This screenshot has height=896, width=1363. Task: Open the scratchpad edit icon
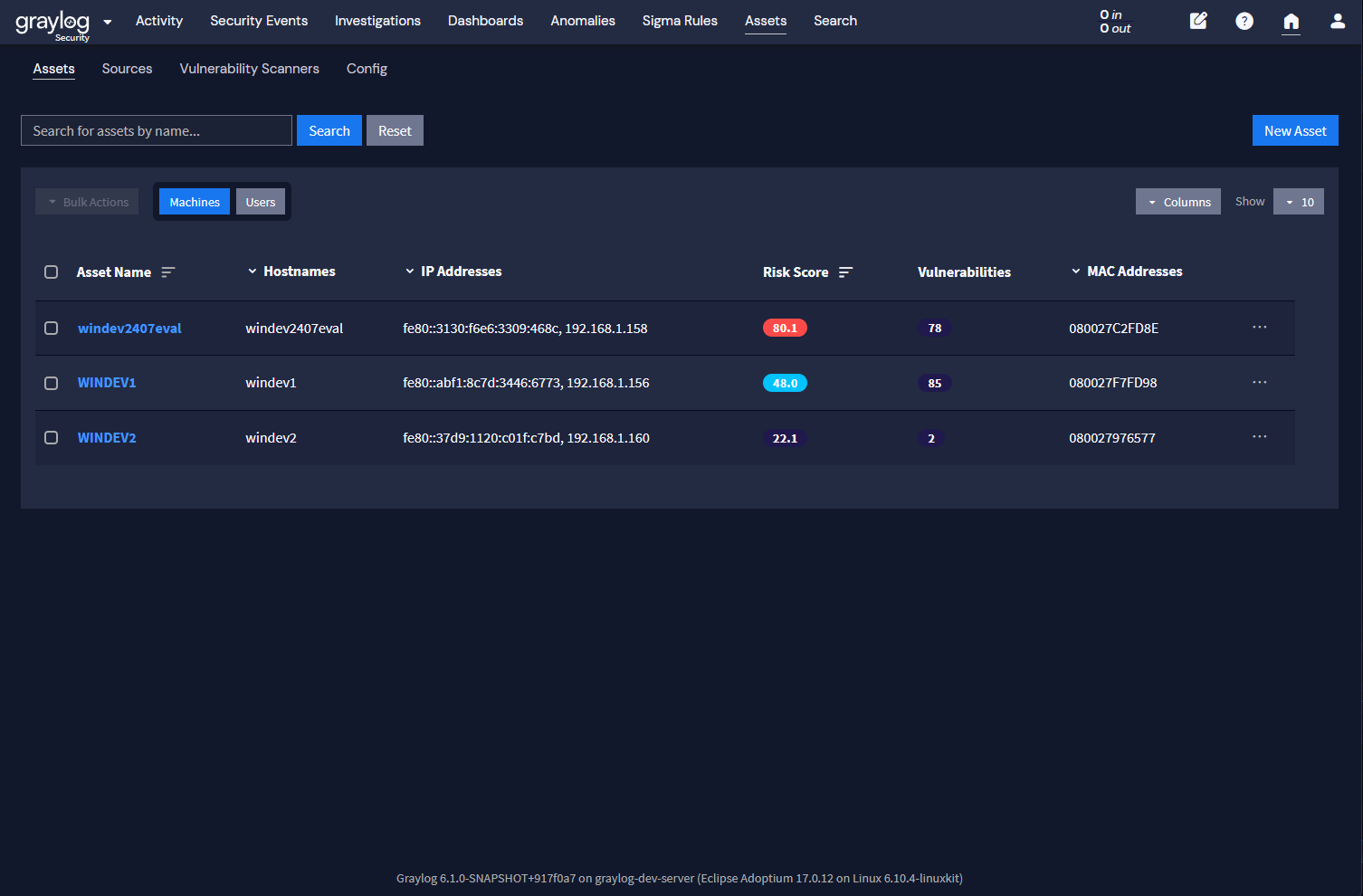(x=1198, y=21)
